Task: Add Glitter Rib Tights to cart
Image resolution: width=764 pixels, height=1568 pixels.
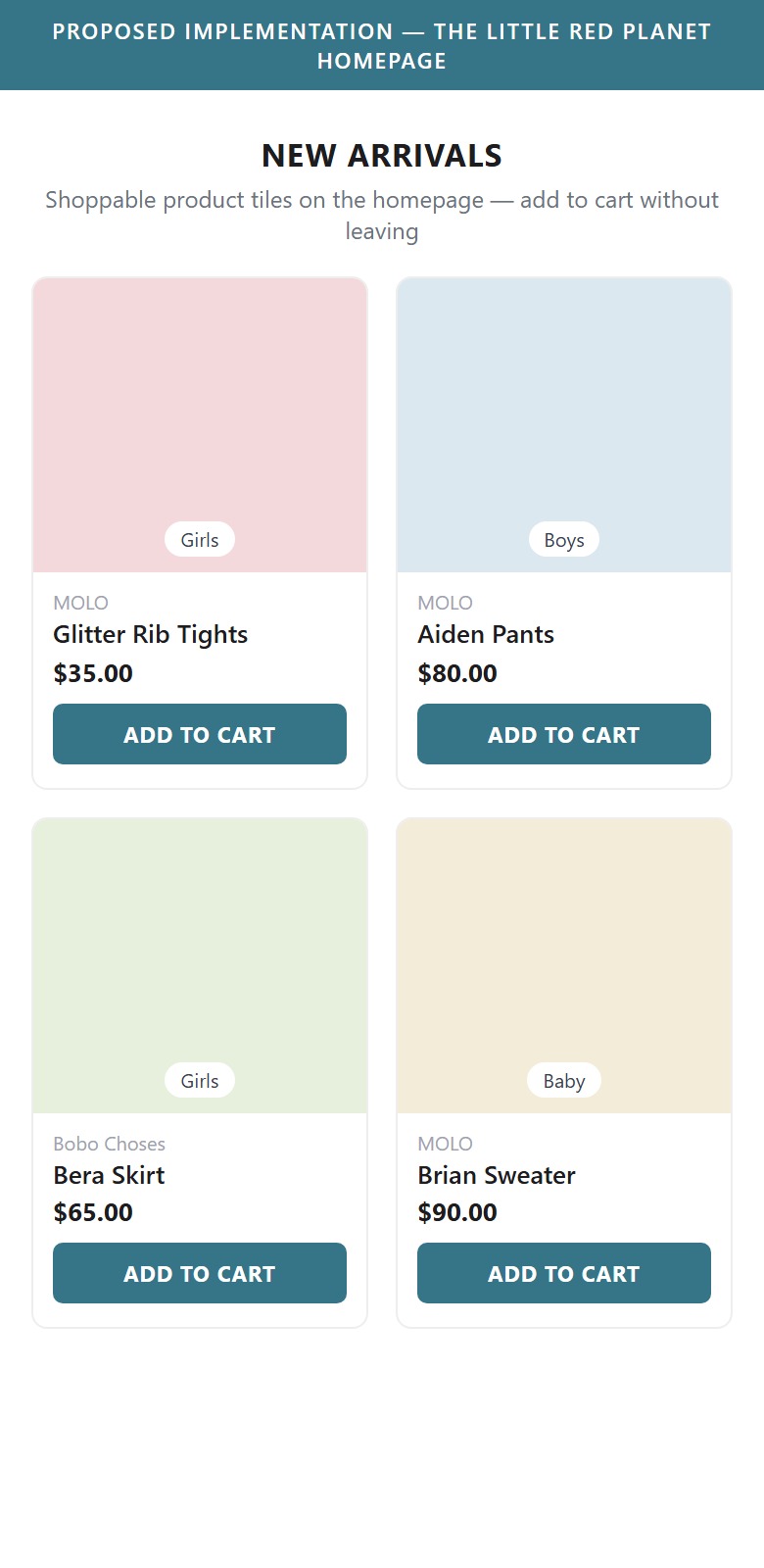Action: [x=200, y=734]
